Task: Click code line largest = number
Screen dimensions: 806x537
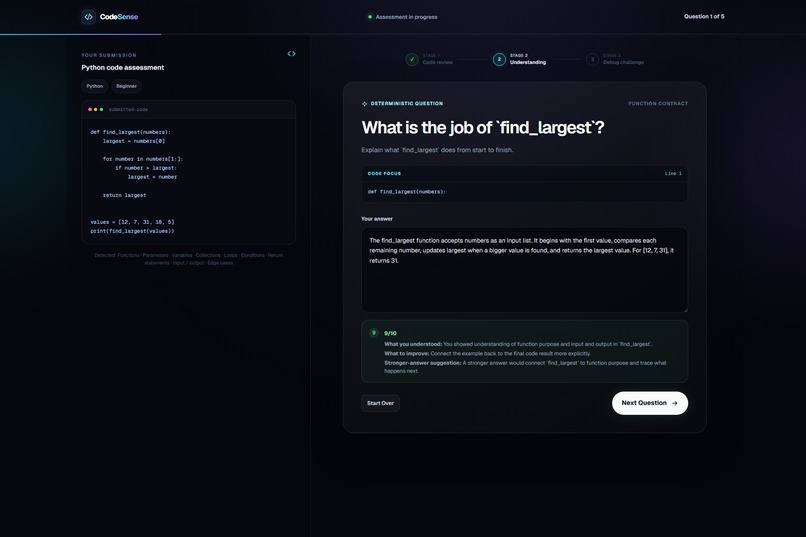Action: tap(152, 177)
